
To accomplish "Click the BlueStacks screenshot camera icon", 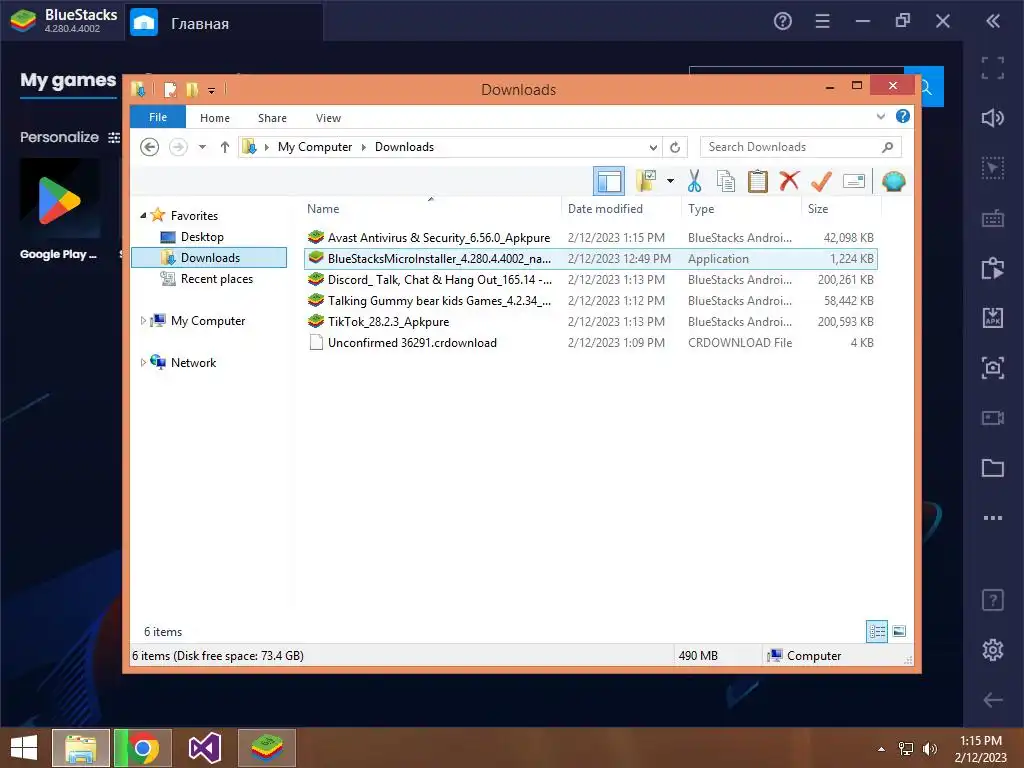I will pyautogui.click(x=993, y=368).
